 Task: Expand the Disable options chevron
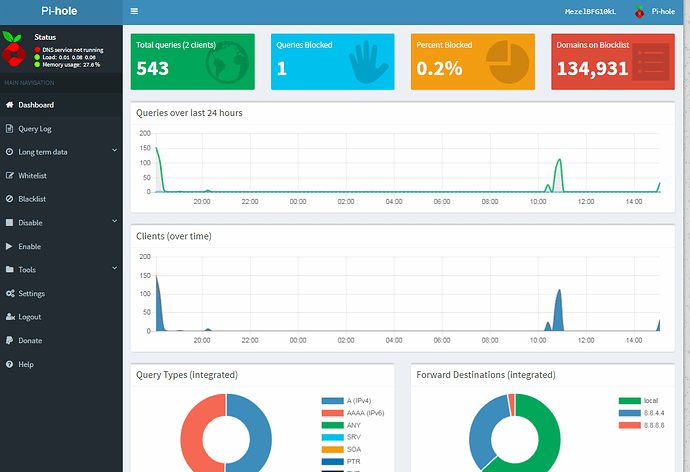tap(114, 221)
